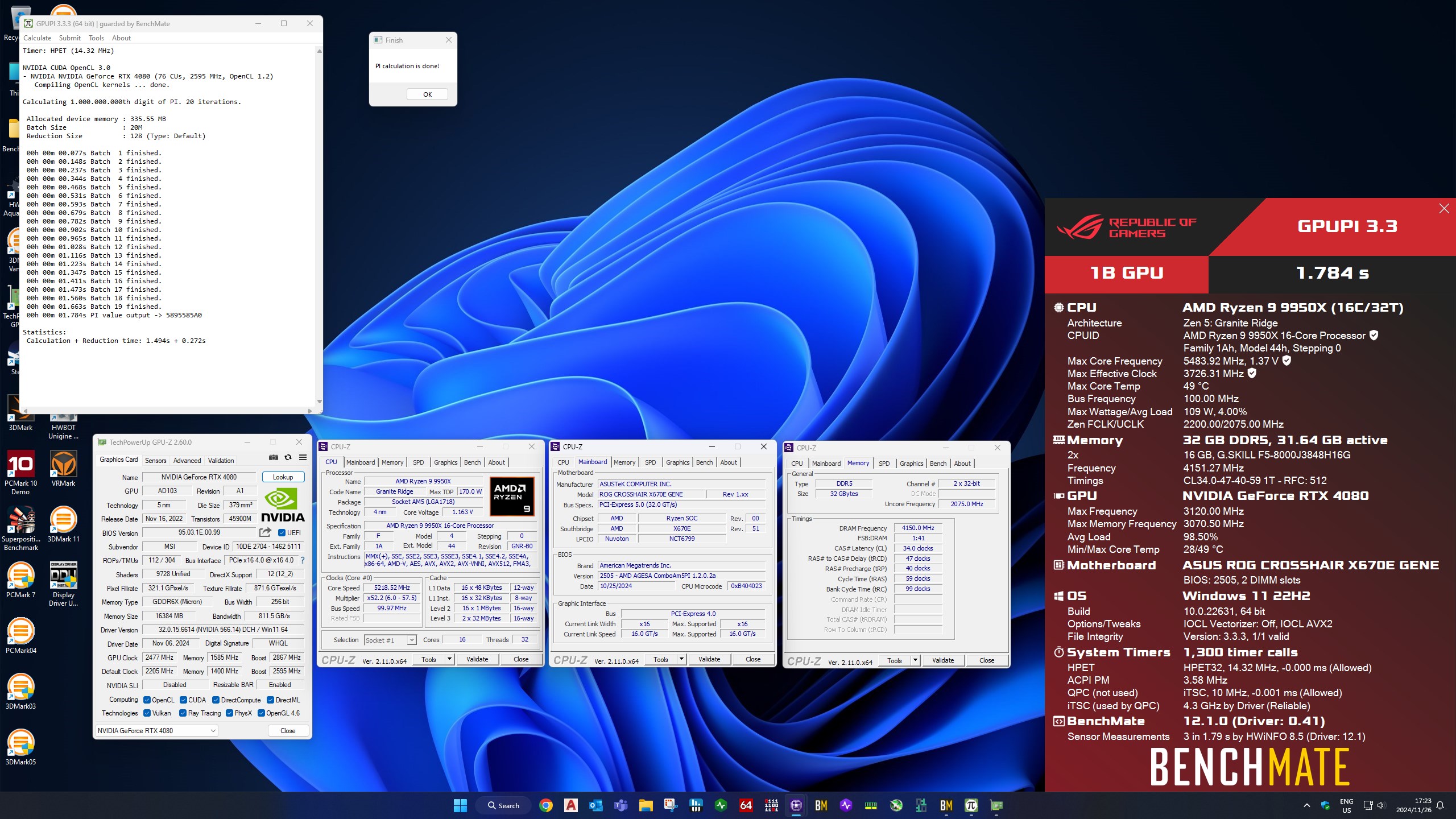Viewport: 1456px width, 819px height.
Task: Toggle the CUDA checkbox in GPU-Z
Action: [x=183, y=700]
